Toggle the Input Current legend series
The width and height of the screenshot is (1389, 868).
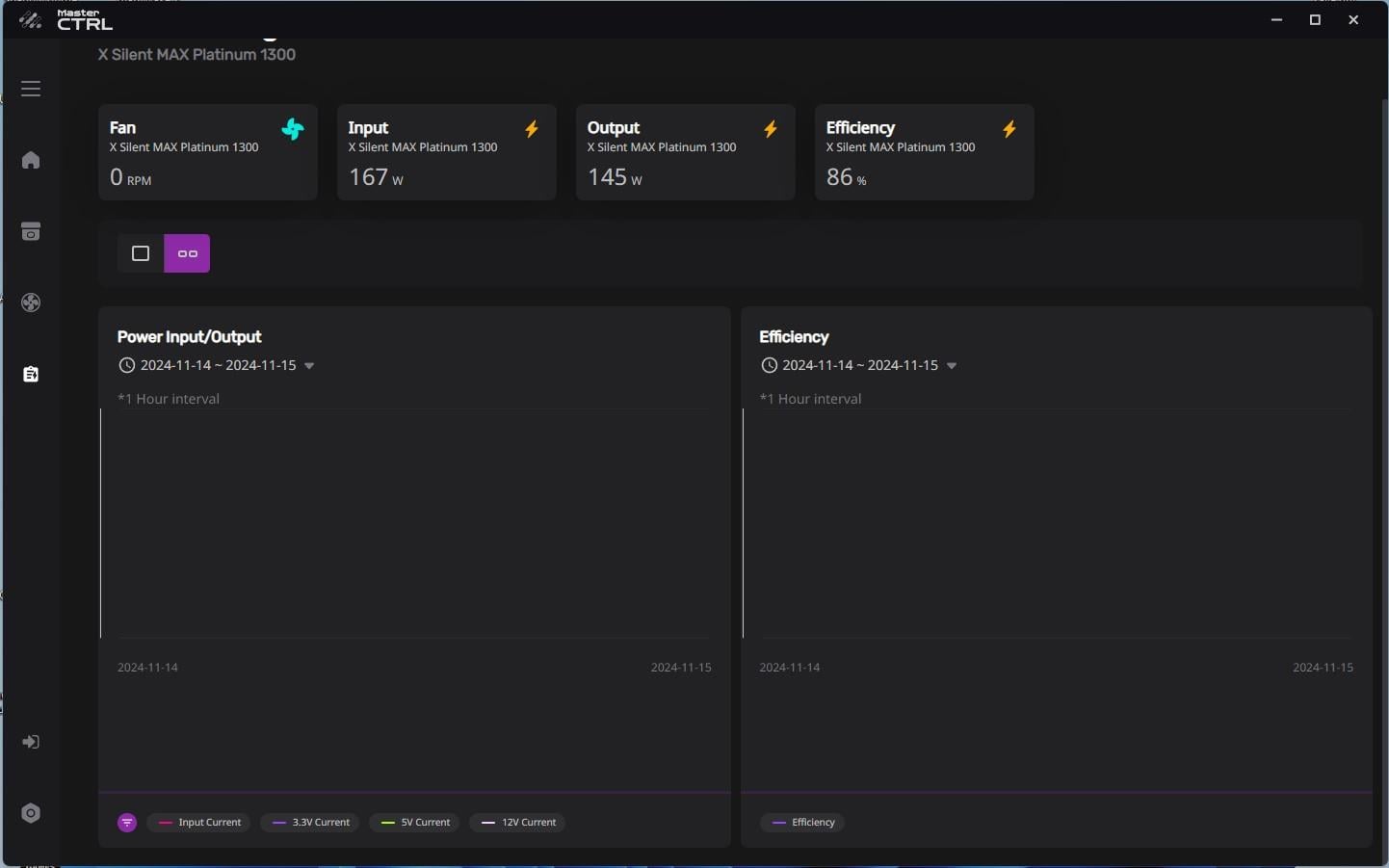[199, 823]
